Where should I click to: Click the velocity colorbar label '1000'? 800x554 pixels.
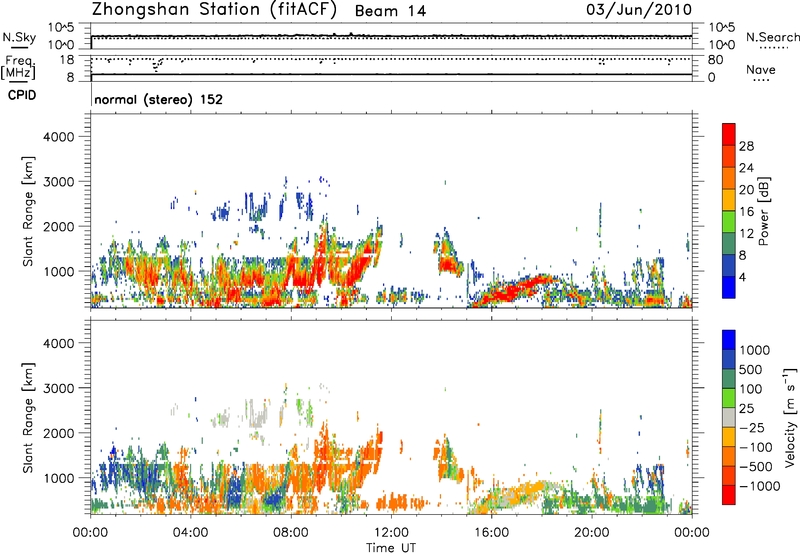click(x=755, y=350)
